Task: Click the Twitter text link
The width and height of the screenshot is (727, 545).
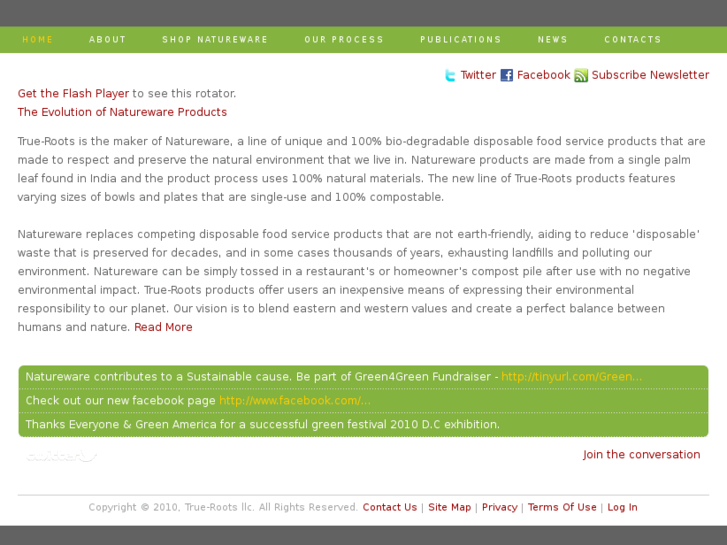Action: 478,75
